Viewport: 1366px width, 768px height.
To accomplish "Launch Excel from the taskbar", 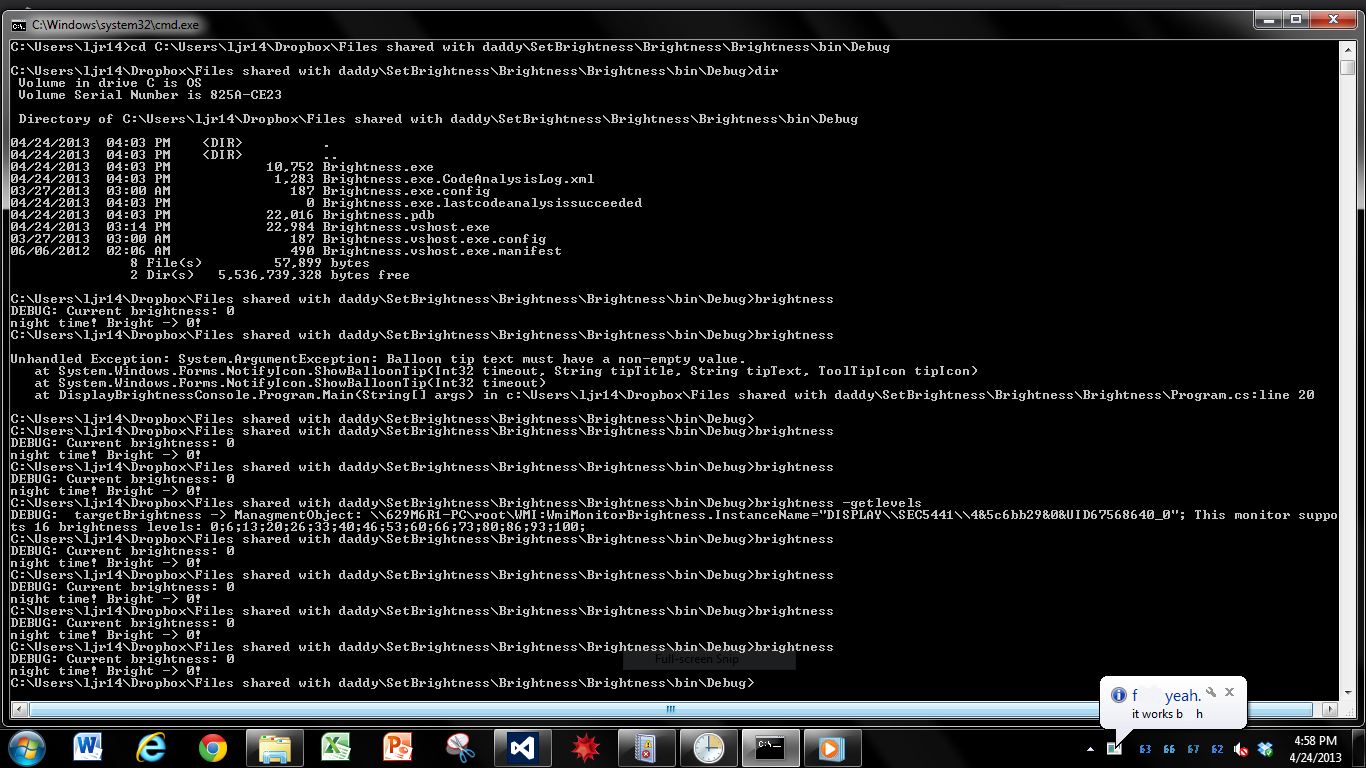I will point(336,747).
